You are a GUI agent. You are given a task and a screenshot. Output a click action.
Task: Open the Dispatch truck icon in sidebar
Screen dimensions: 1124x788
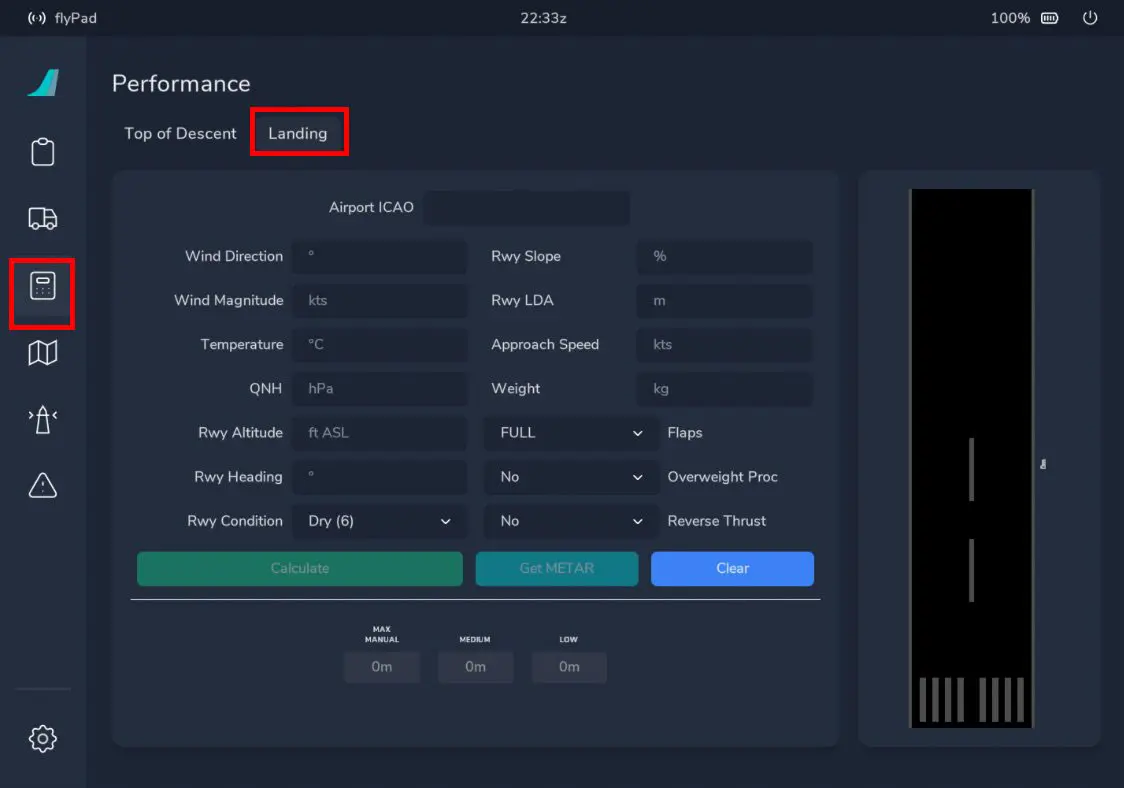pyautogui.click(x=42, y=219)
